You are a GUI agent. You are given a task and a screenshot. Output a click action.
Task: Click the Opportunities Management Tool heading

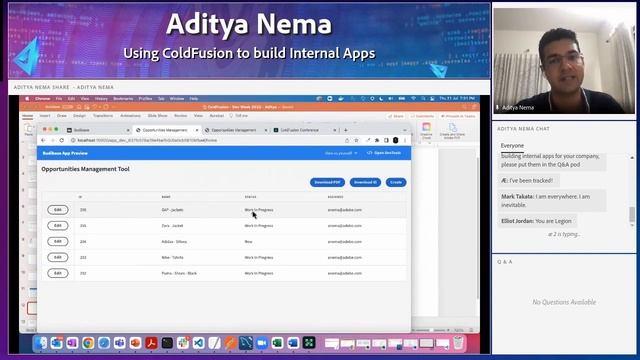(x=85, y=169)
